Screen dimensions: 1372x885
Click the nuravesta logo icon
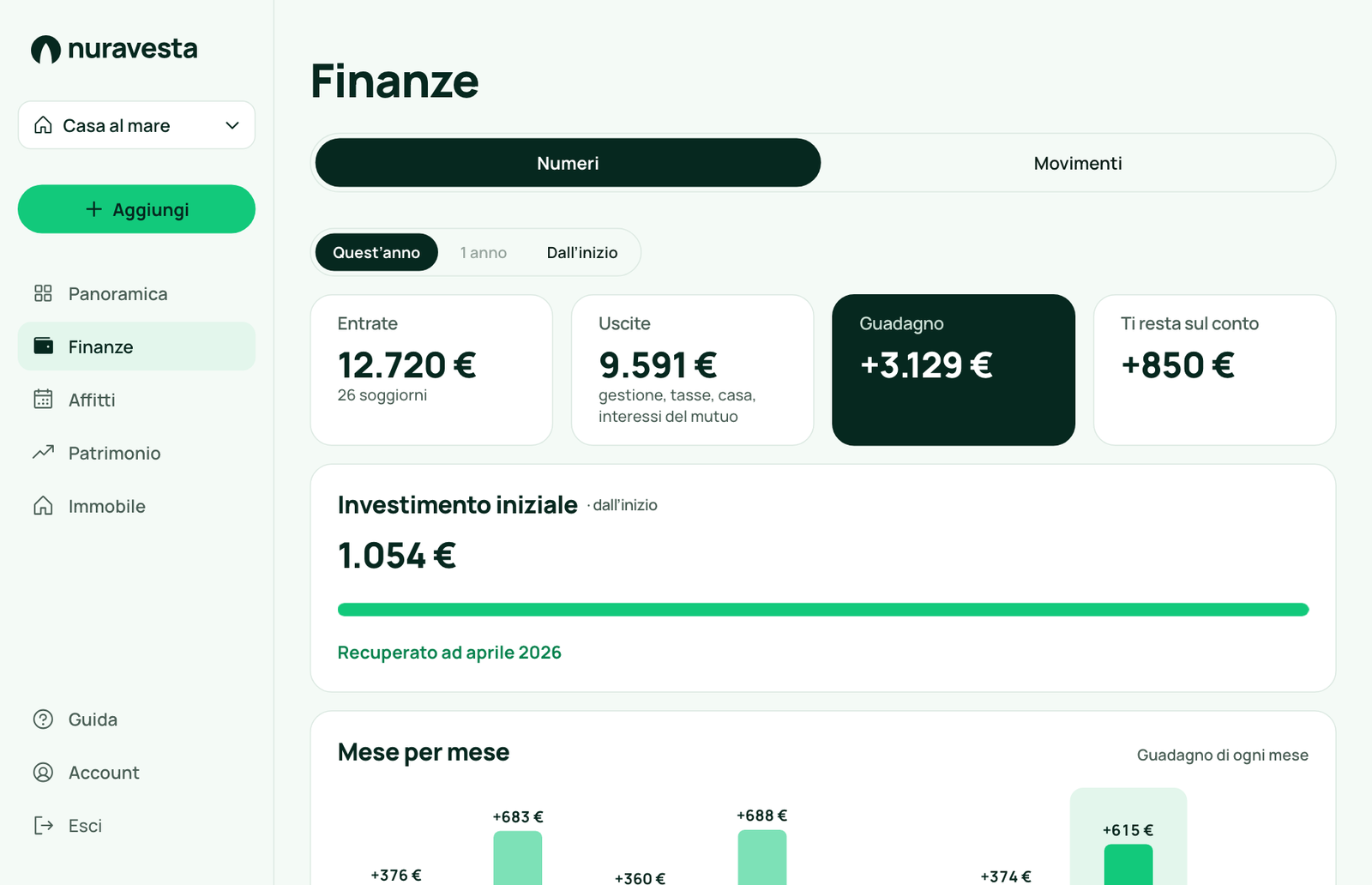45,50
